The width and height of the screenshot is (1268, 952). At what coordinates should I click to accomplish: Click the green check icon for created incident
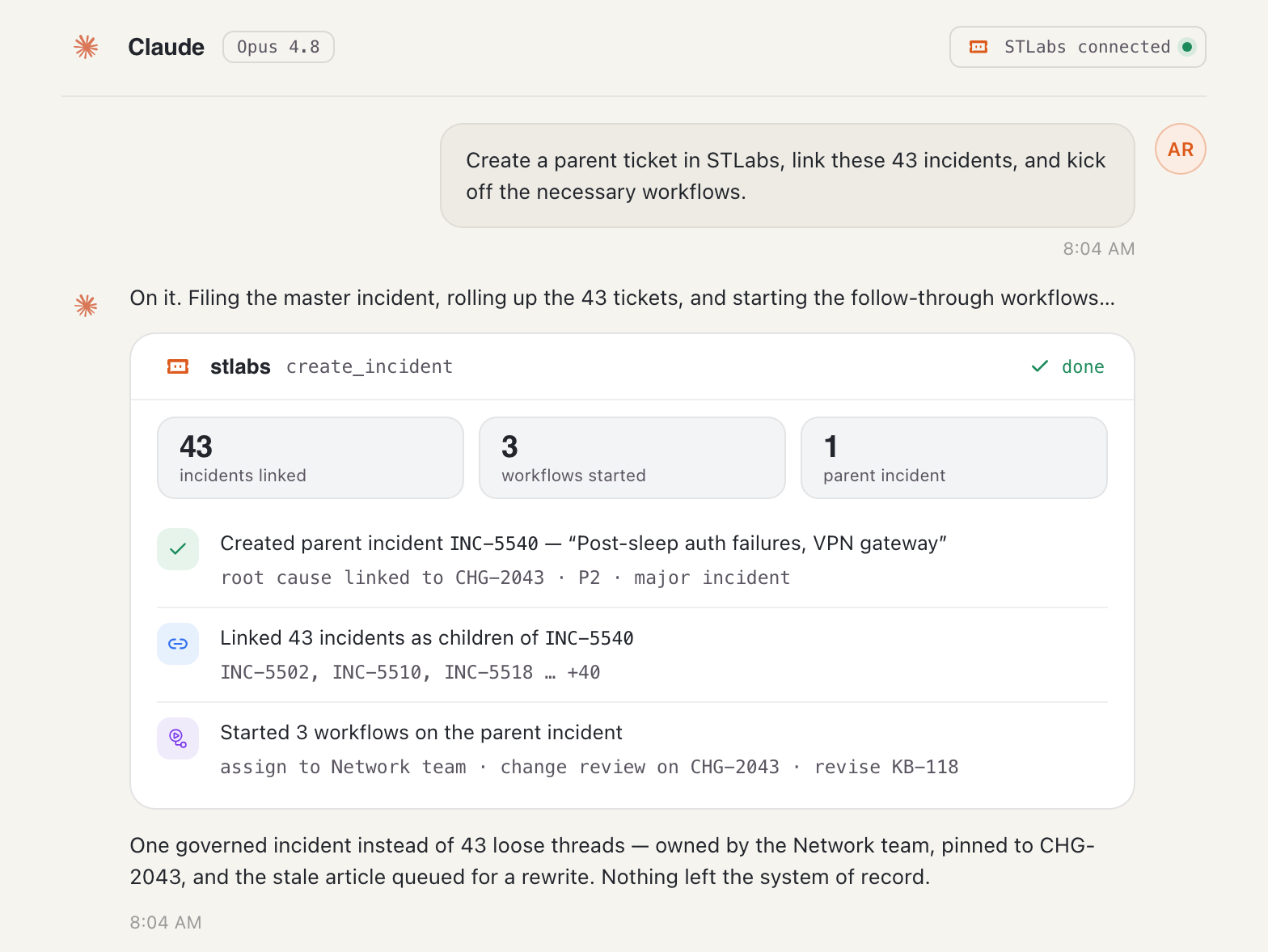coord(178,549)
